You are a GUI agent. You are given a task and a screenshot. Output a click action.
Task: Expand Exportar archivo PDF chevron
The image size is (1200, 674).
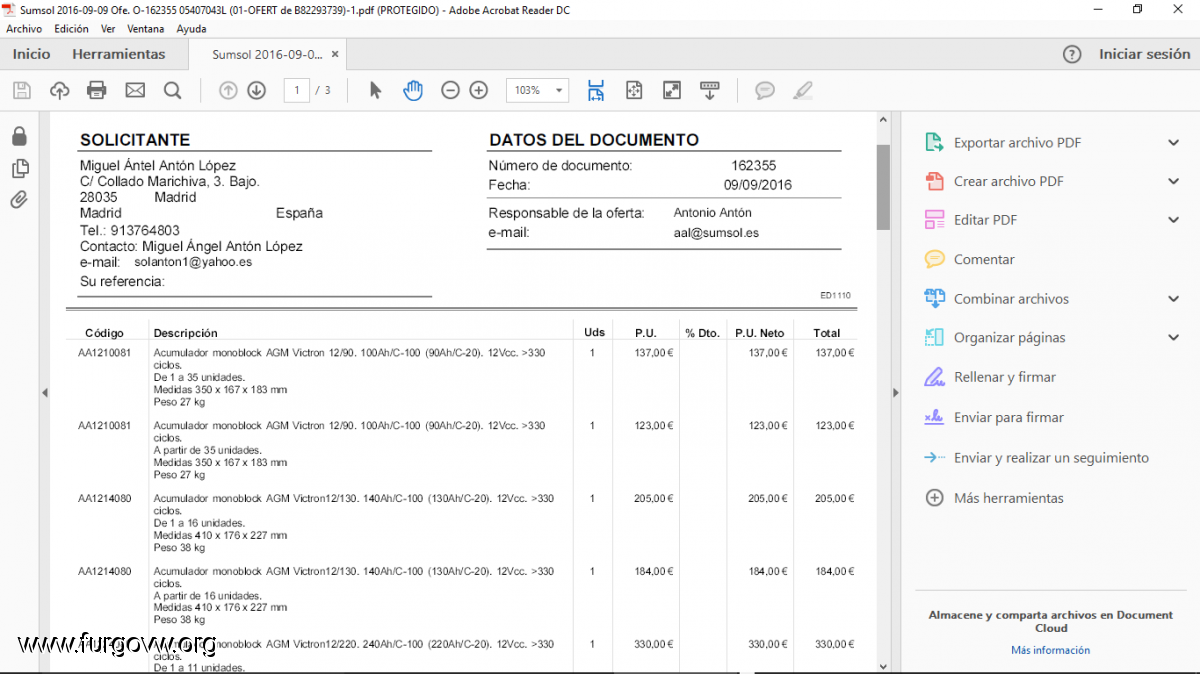(x=1174, y=143)
